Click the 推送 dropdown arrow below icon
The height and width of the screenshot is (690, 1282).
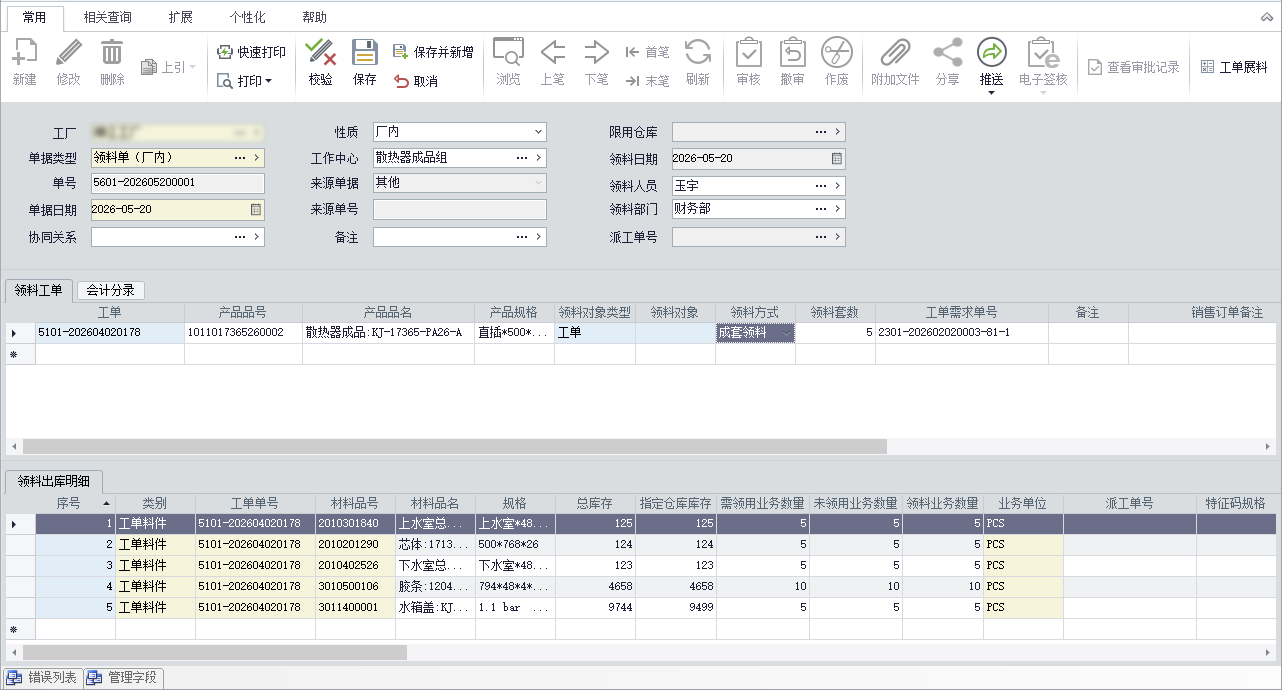pos(991,92)
